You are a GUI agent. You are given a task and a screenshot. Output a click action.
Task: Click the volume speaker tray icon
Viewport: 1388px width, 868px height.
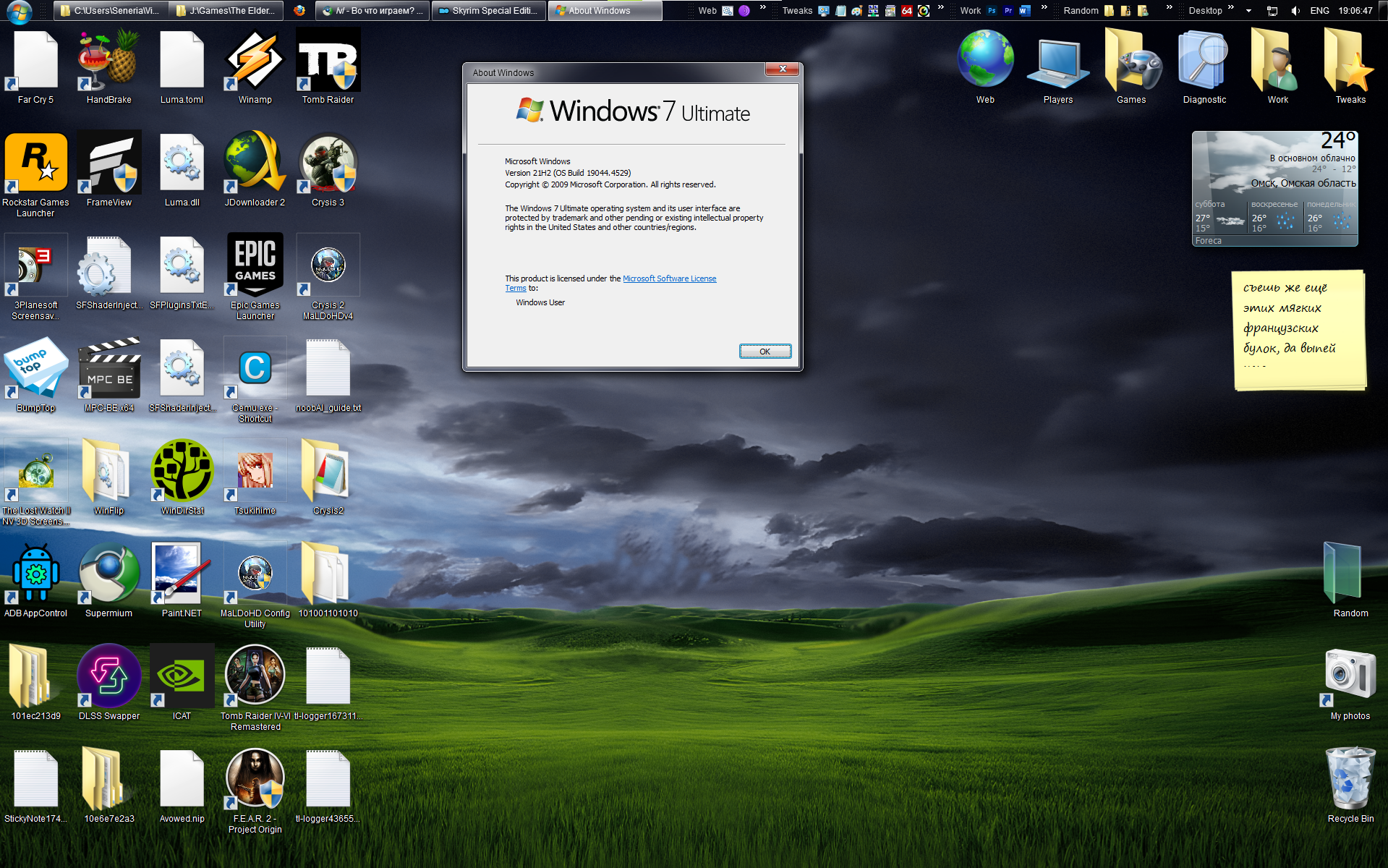click(x=1295, y=11)
